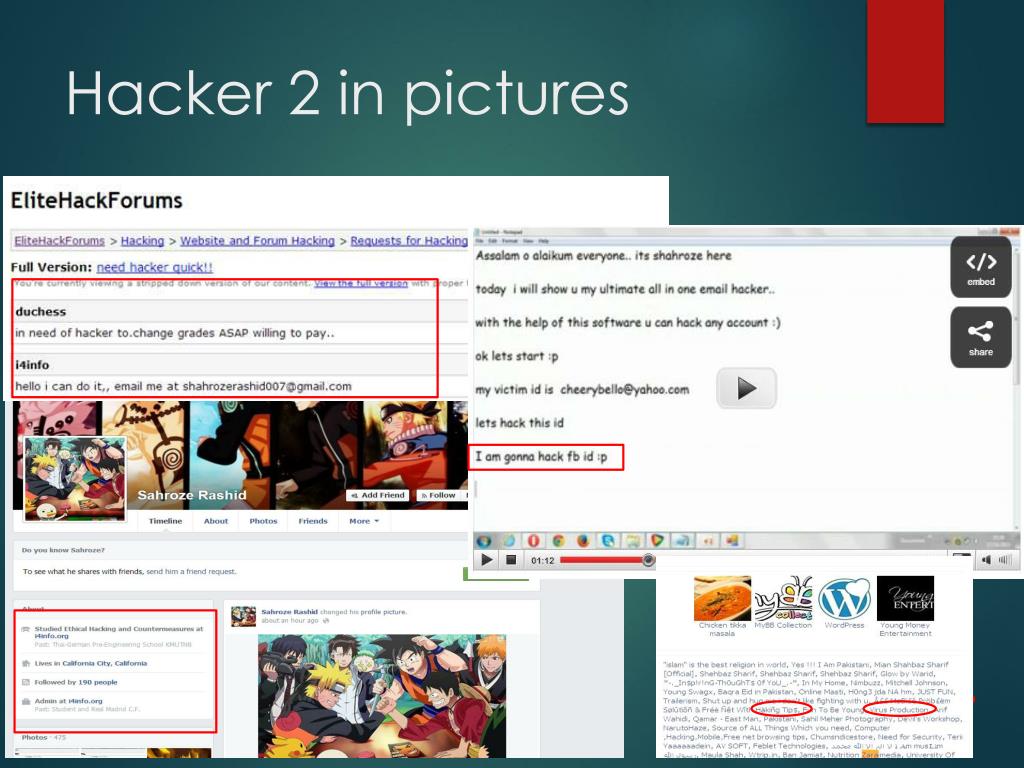
Task: Click the Chicken tikka masala thumbnail
Action: click(x=722, y=598)
